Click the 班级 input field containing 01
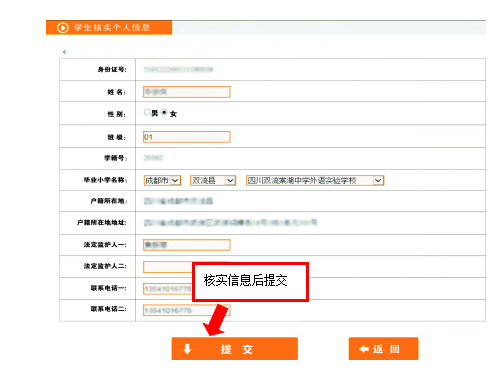The width and height of the screenshot is (503, 373). [187, 137]
